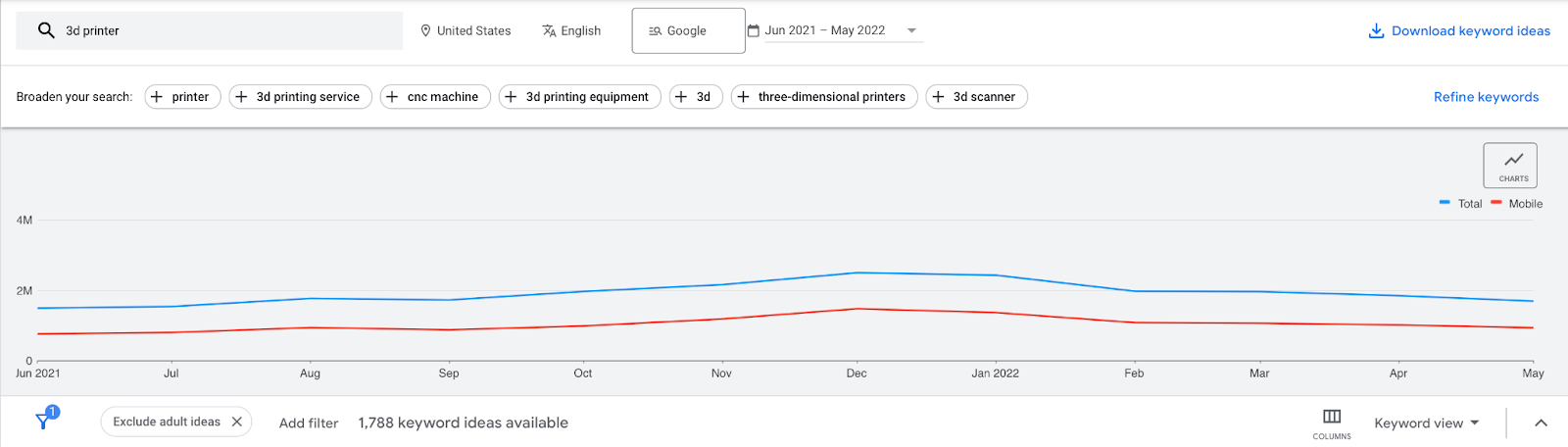Click the '3d printer' keyword search field
The width and height of the screenshot is (1568, 447).
tap(225, 31)
